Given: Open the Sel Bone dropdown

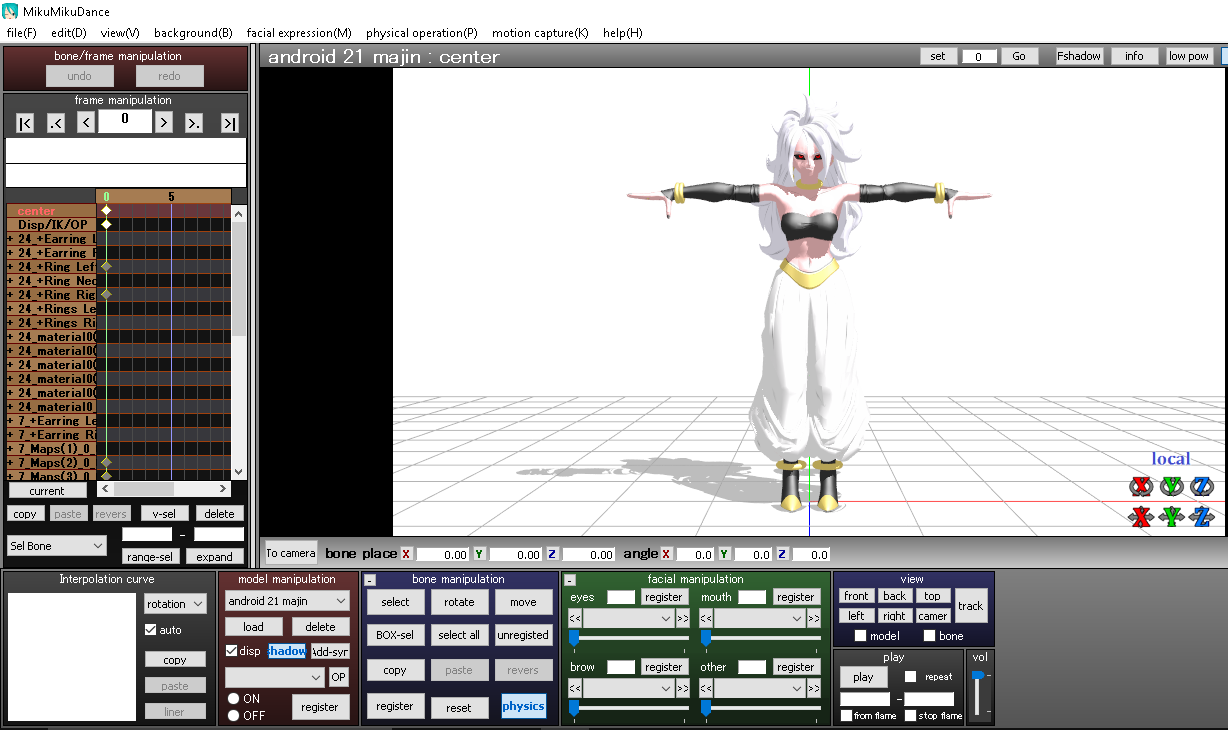Looking at the screenshot, I should 55,544.
